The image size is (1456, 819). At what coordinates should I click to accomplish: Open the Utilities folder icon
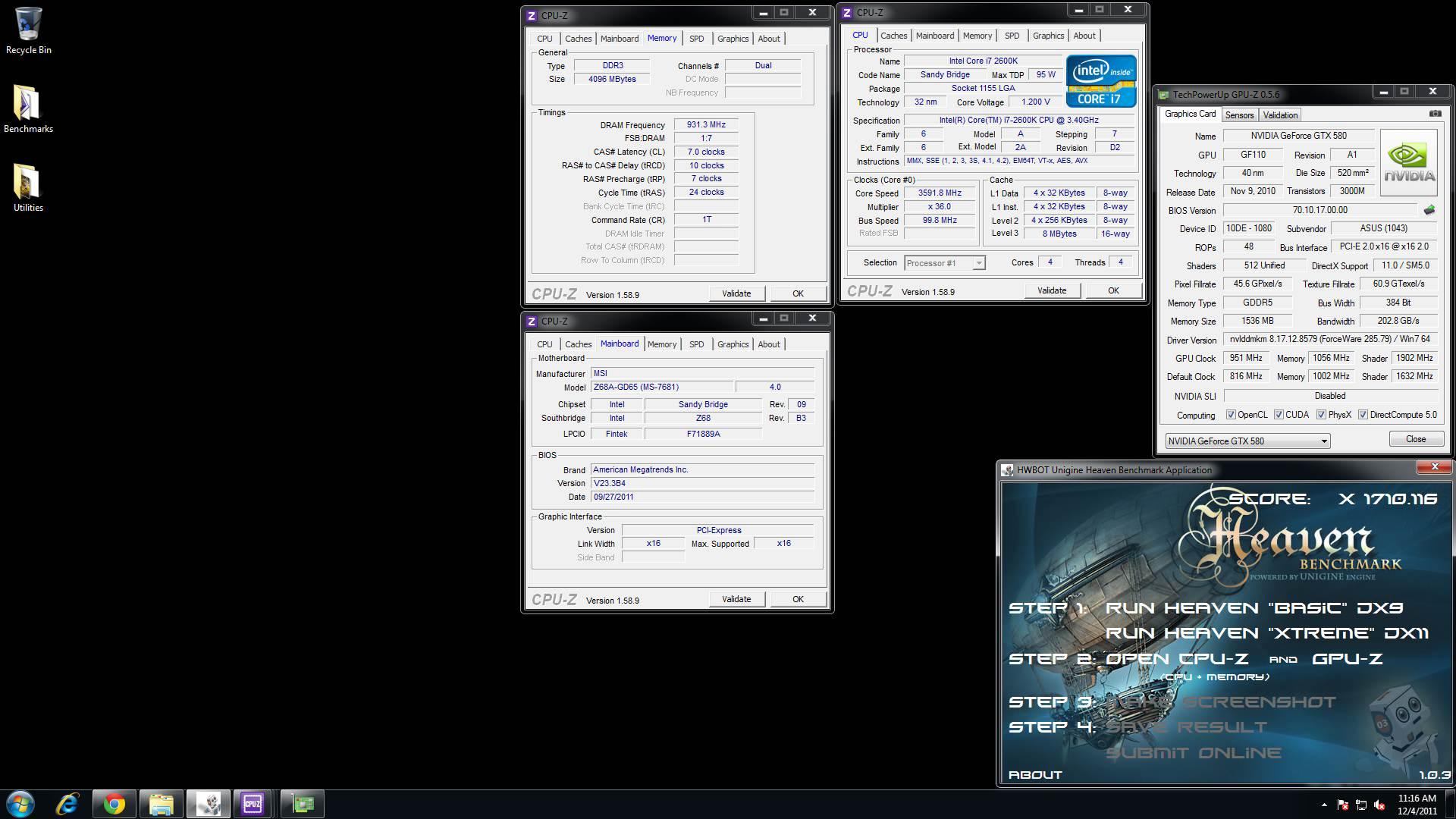(x=28, y=187)
